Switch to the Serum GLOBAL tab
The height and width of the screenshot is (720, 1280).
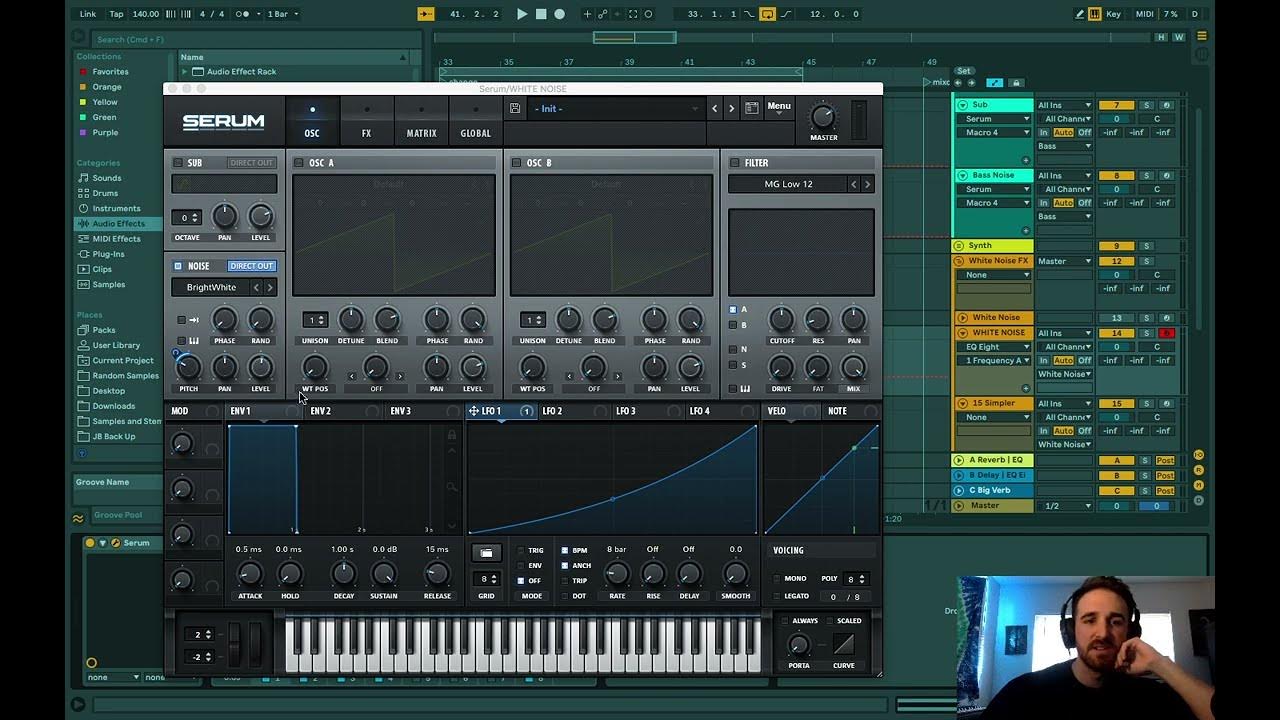[476, 122]
